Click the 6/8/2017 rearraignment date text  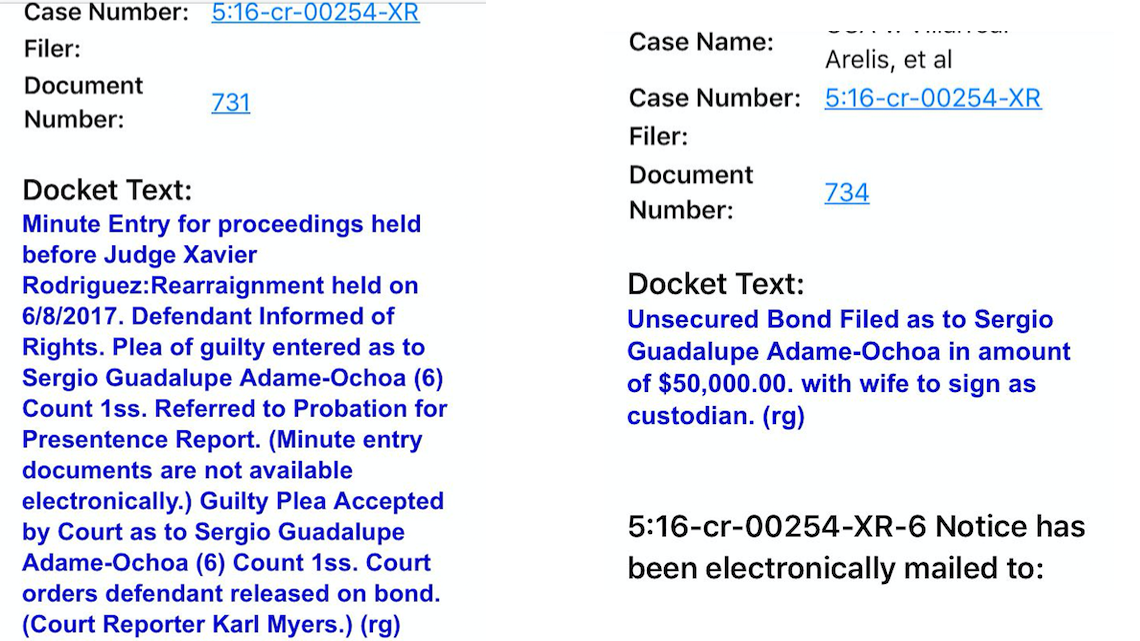click(x=70, y=316)
